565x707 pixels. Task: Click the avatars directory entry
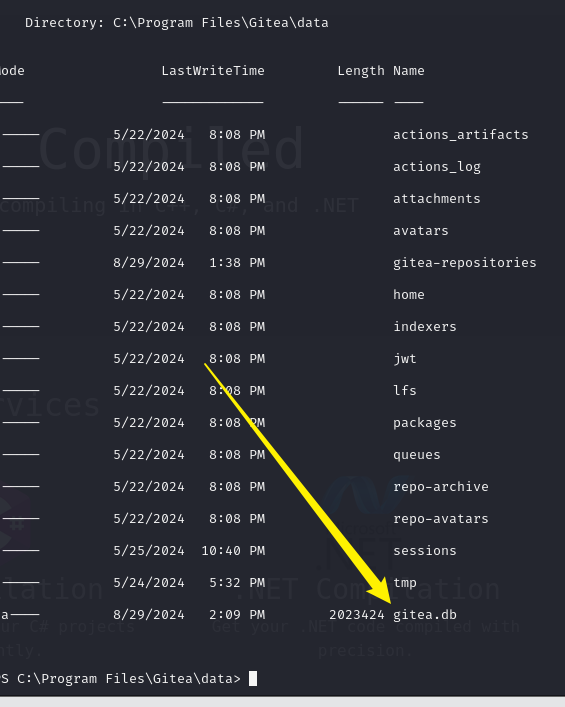[x=421, y=231]
